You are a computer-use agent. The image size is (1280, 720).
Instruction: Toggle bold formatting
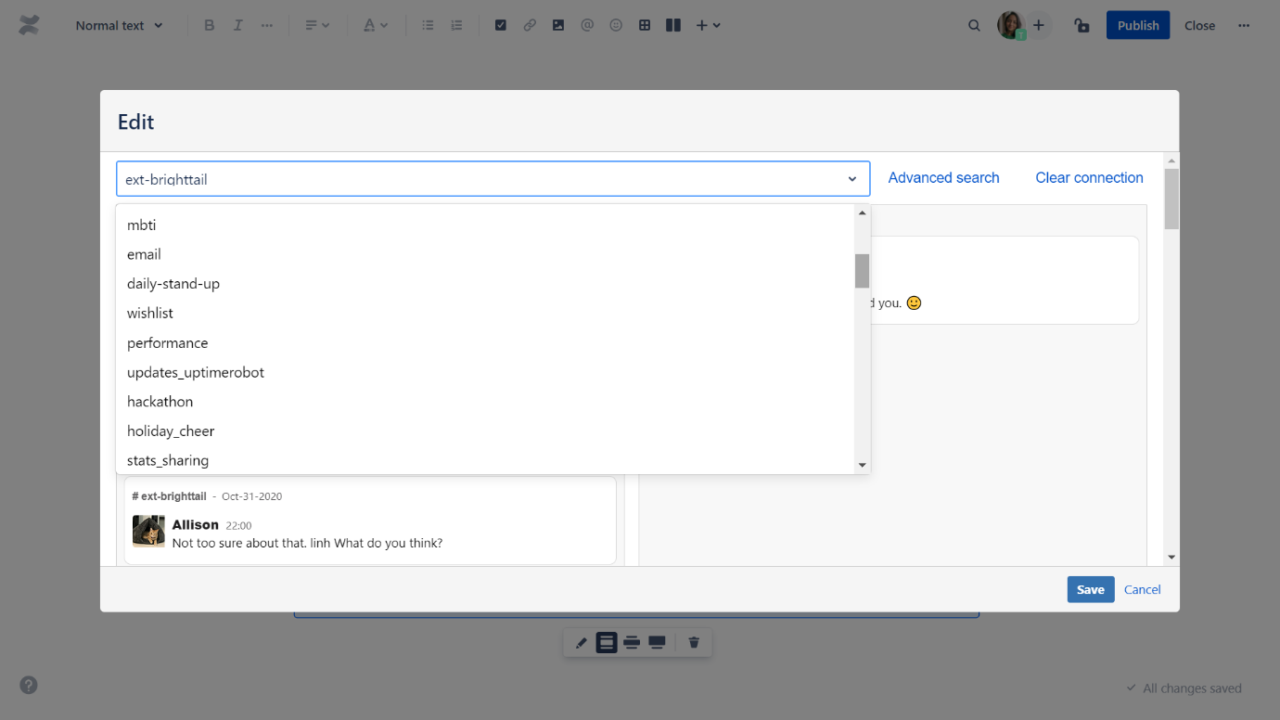coord(209,24)
